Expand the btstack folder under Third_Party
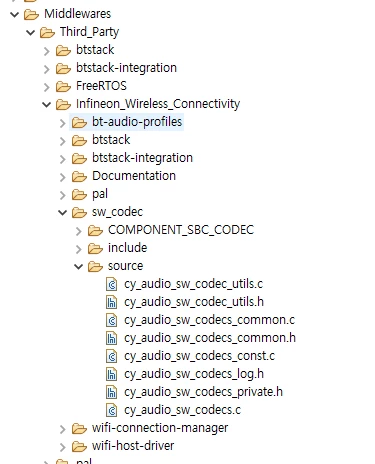Image resolution: width=375 pixels, height=464 pixels. click(46, 51)
